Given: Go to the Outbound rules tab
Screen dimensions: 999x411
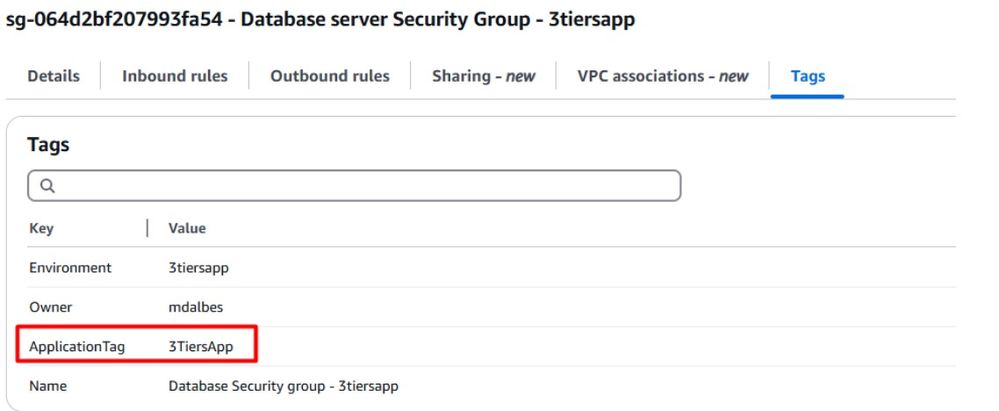Looking at the screenshot, I should tap(329, 76).
